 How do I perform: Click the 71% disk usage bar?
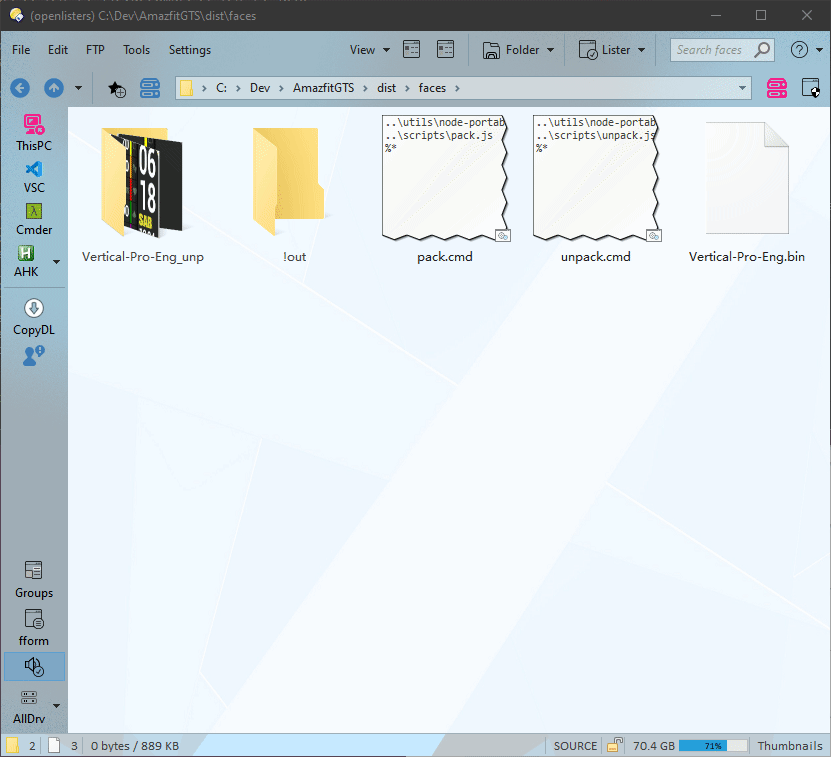pos(713,746)
